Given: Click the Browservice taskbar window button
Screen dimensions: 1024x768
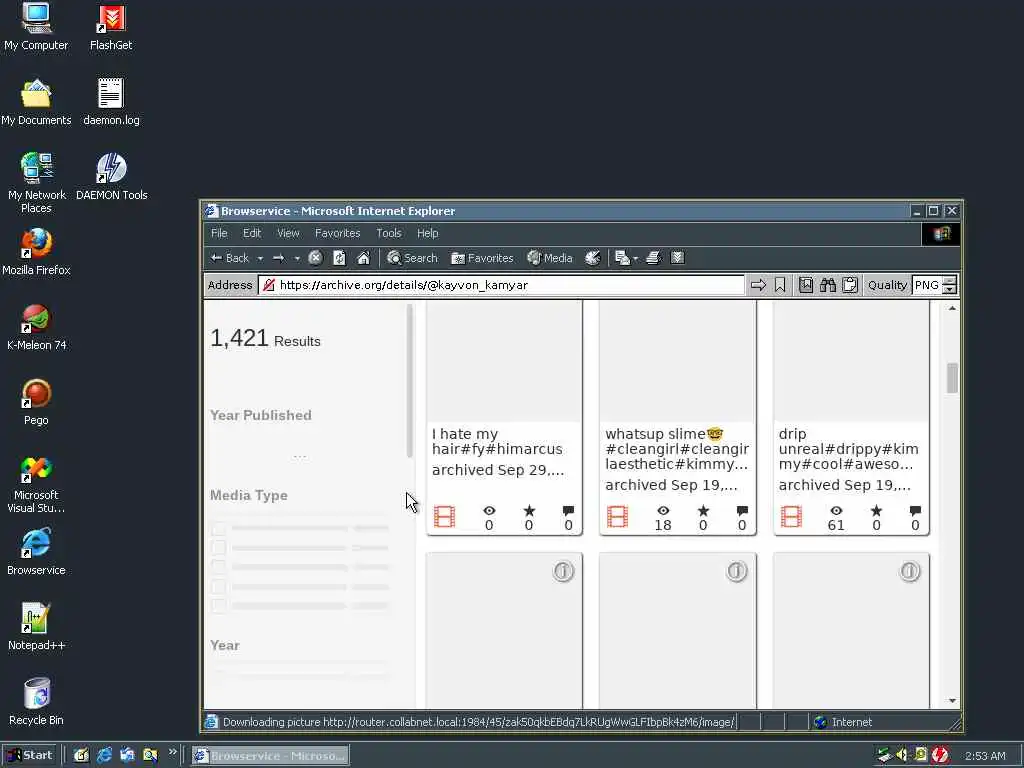Looking at the screenshot, I should click(270, 756).
